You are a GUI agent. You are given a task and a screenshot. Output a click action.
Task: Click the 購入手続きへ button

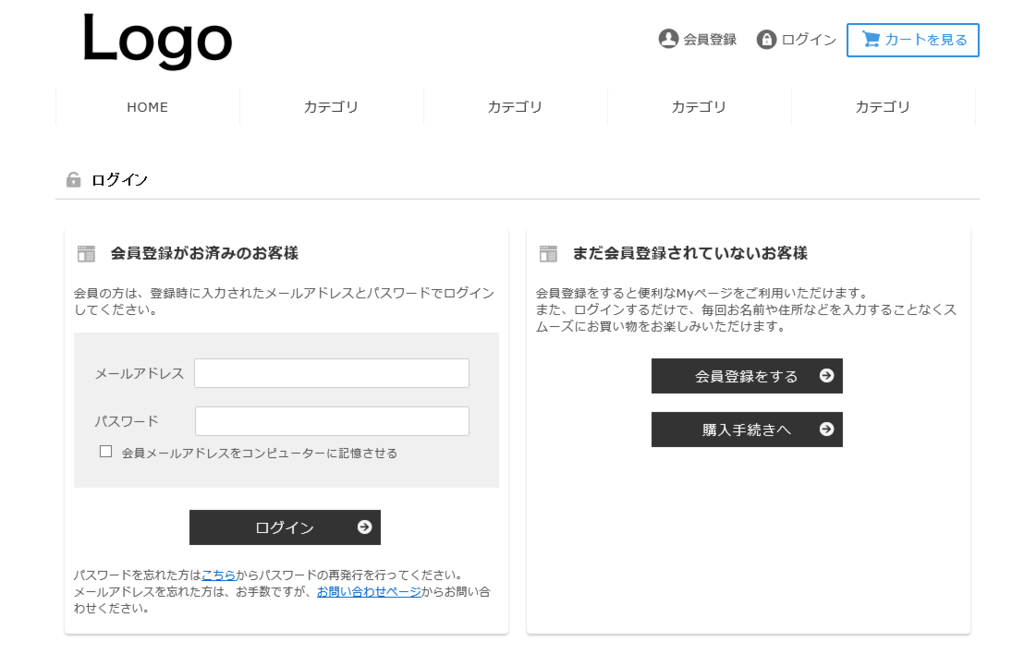(746, 428)
